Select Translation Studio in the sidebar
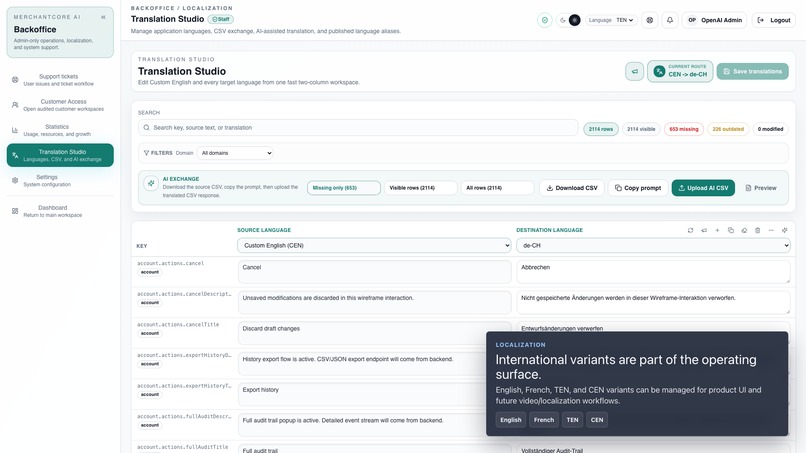806x453 pixels. pyautogui.click(x=60, y=155)
